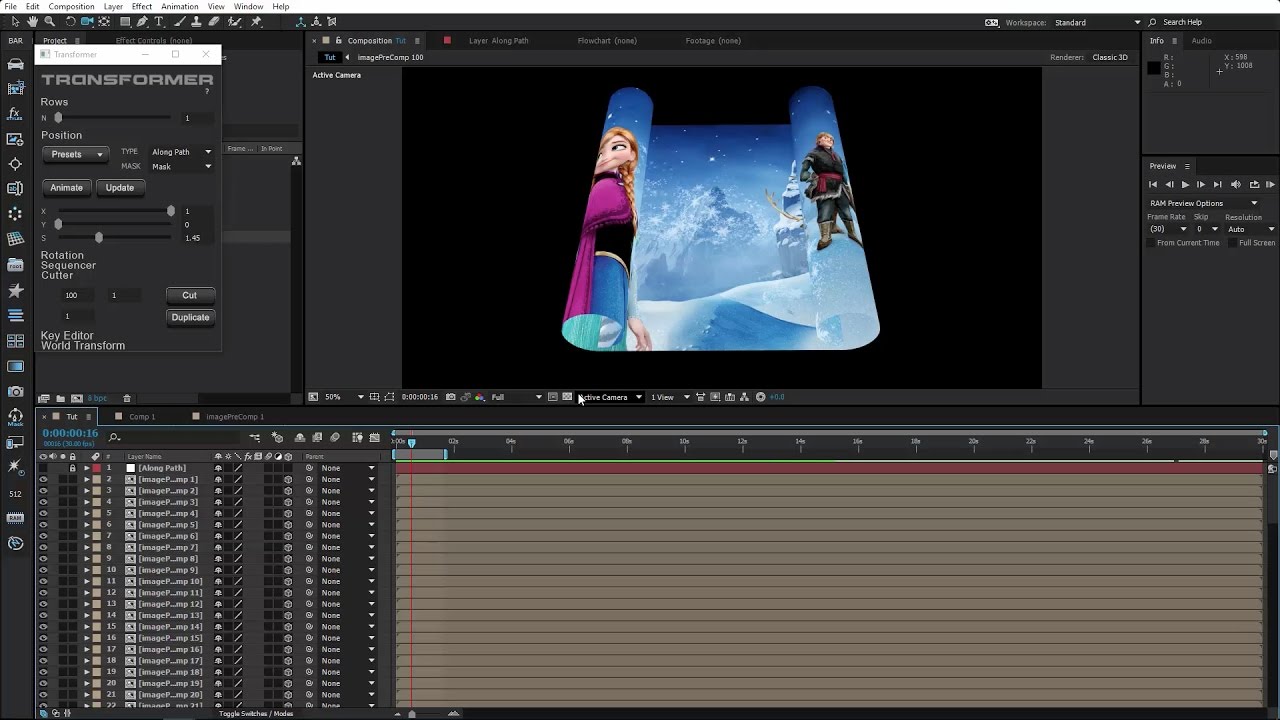Click the Animate button in Transformer
This screenshot has height=720, width=1280.
(x=67, y=187)
